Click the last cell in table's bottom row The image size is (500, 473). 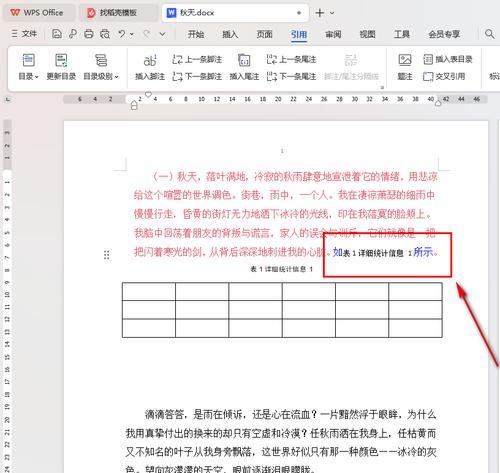click(x=415, y=328)
